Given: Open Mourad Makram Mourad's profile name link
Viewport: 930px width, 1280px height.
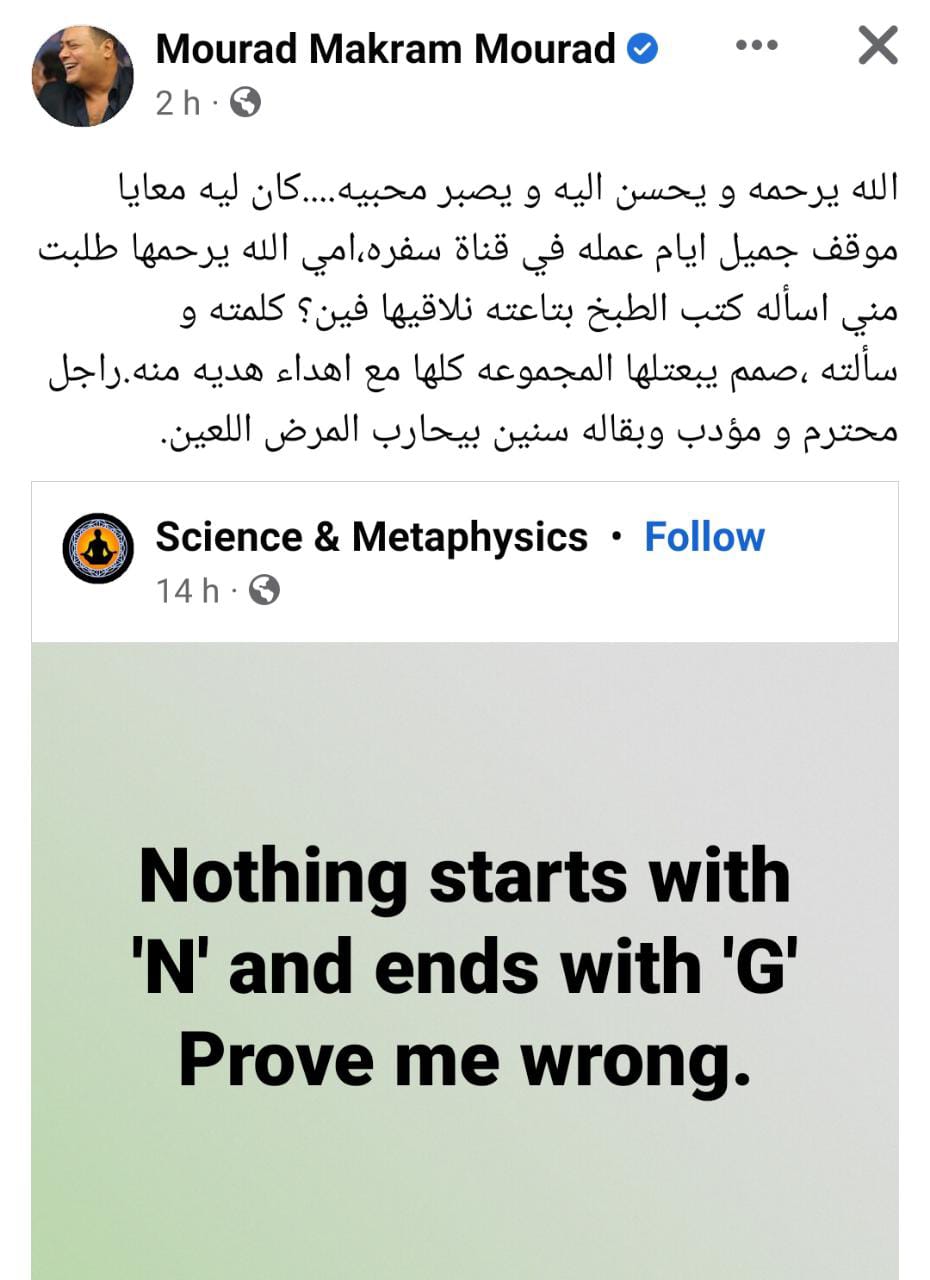Looking at the screenshot, I should click(385, 49).
